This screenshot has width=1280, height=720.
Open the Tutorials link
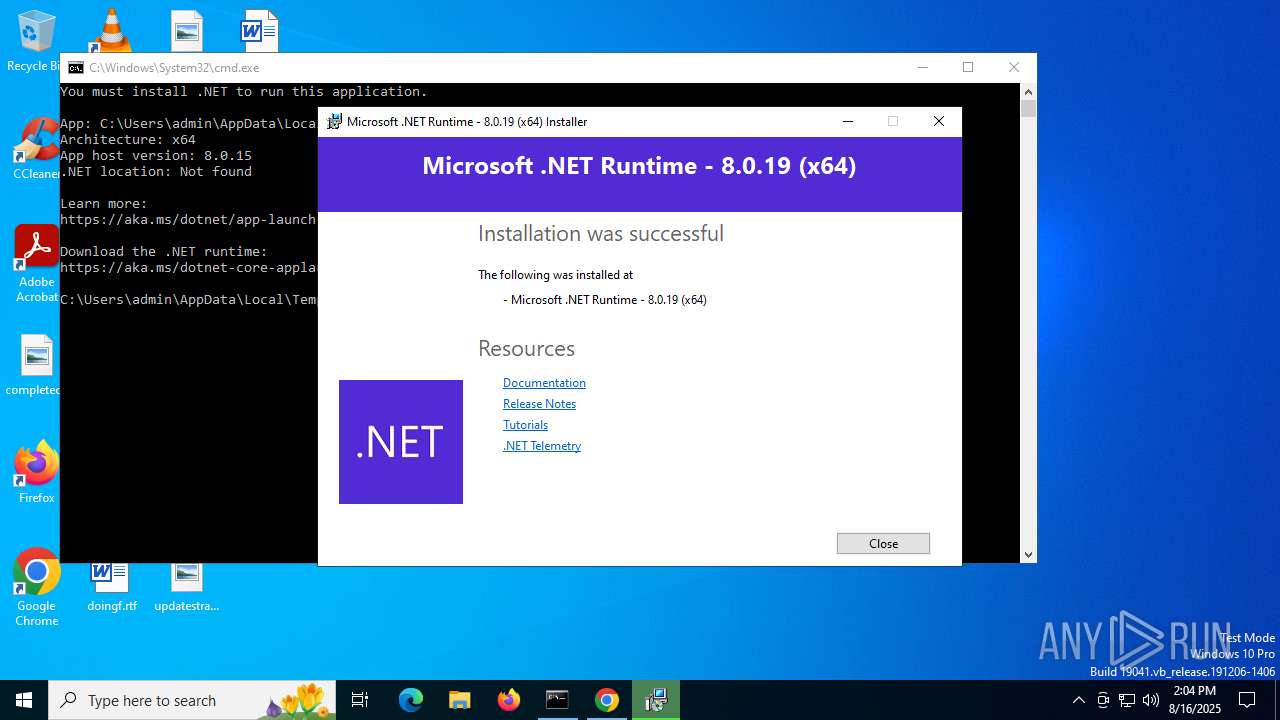pos(525,425)
